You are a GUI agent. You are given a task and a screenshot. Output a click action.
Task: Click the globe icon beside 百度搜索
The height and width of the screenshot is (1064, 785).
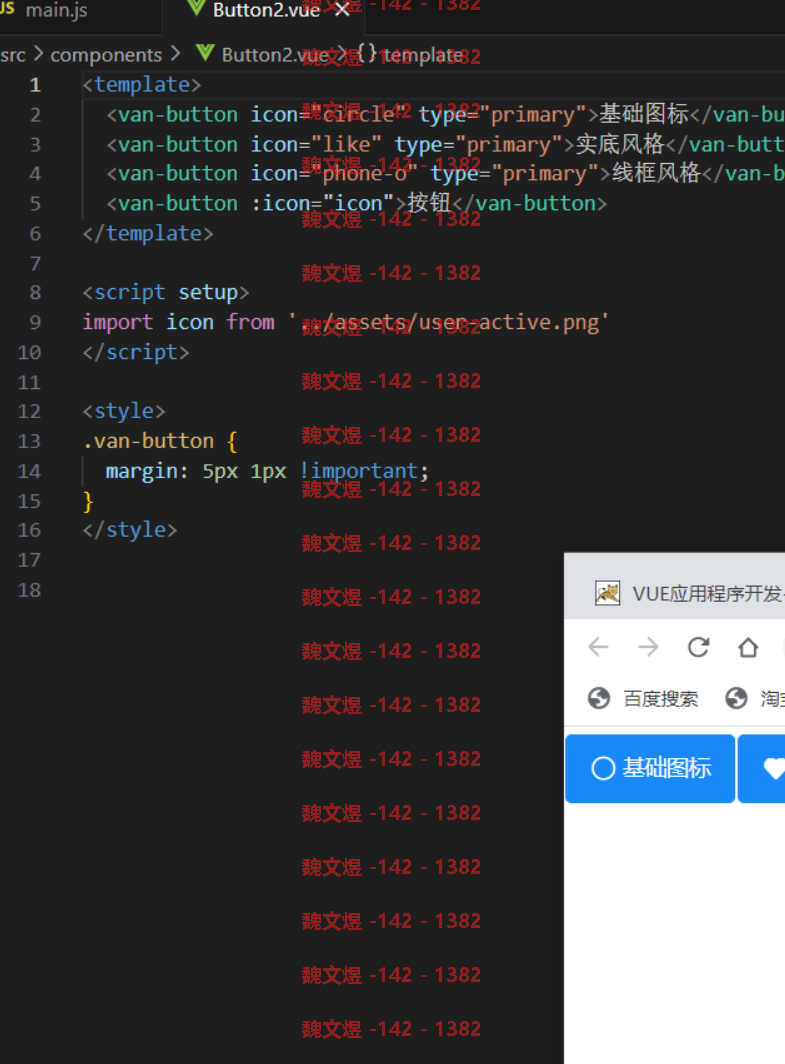(x=599, y=698)
